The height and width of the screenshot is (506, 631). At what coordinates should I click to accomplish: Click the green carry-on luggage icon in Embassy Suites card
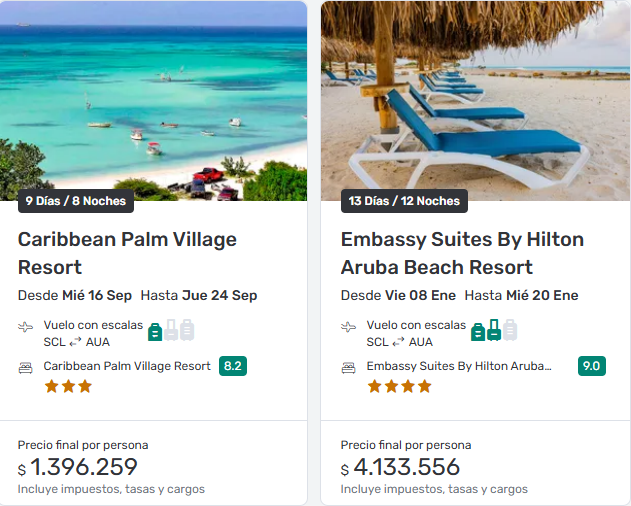pos(494,330)
